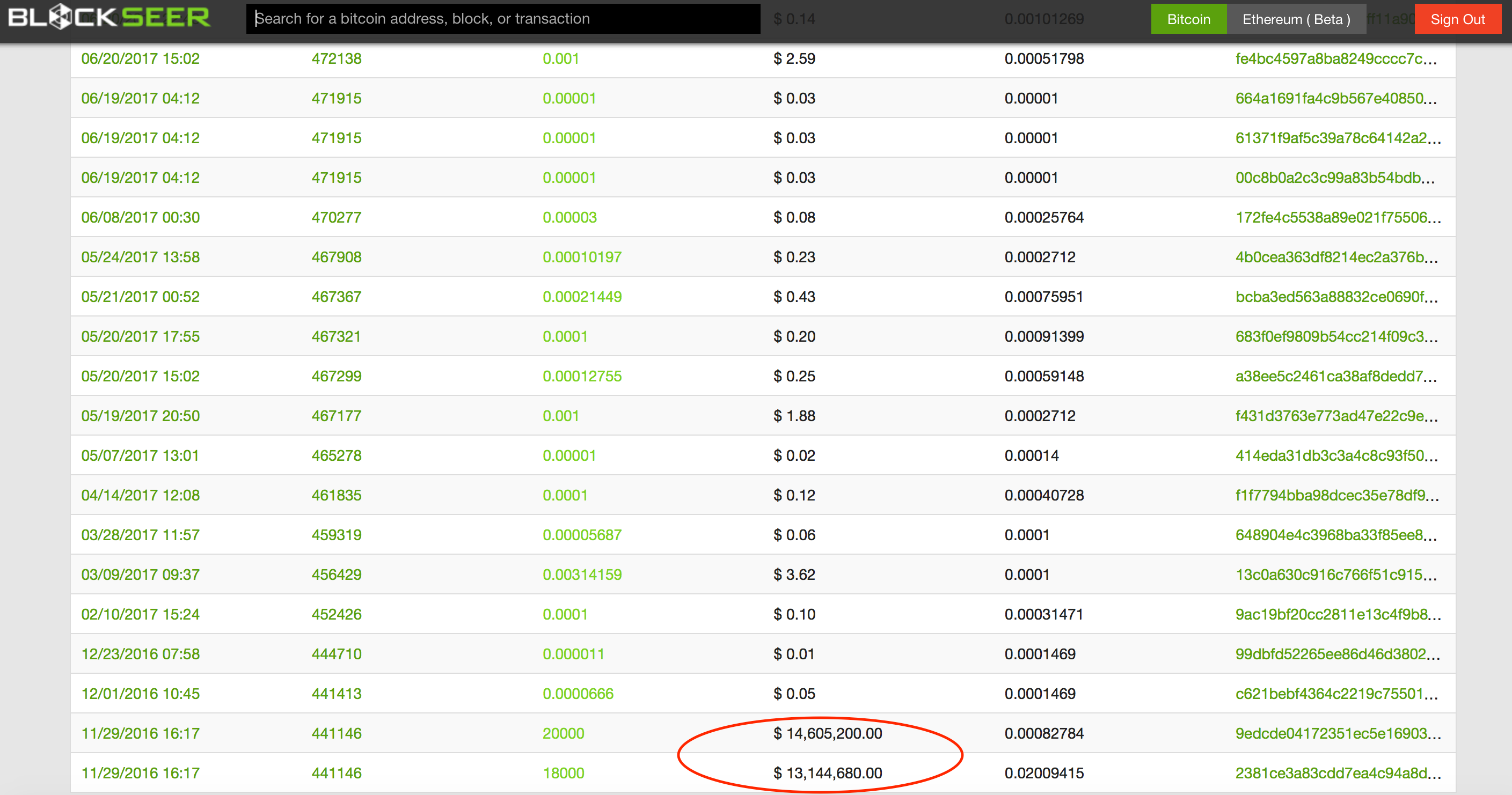1512x795 pixels.
Task: Open transaction 414eda31db3c3a4c8c93f50...
Action: point(1336,456)
